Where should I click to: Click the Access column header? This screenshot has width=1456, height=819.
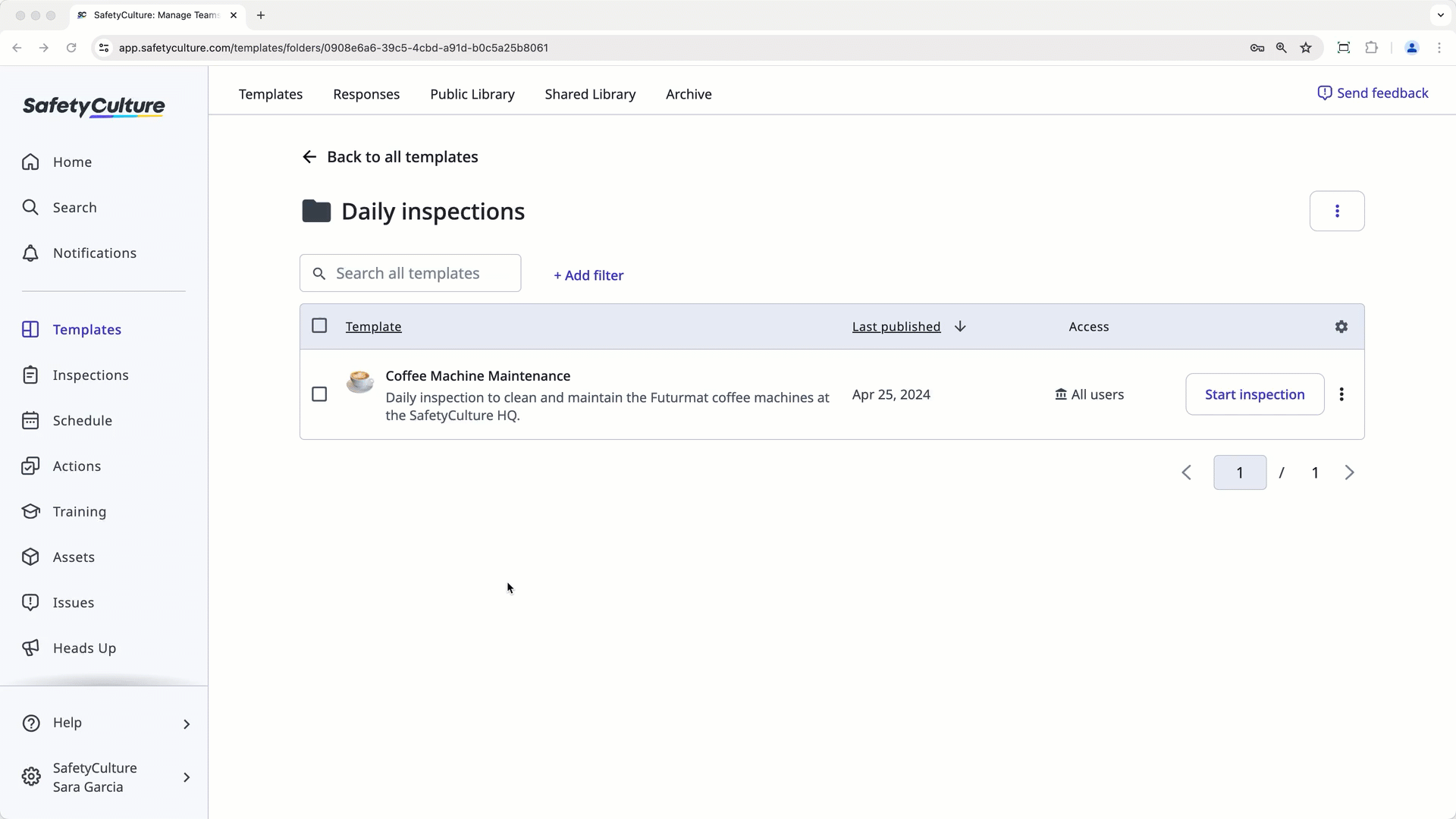pos(1089,327)
